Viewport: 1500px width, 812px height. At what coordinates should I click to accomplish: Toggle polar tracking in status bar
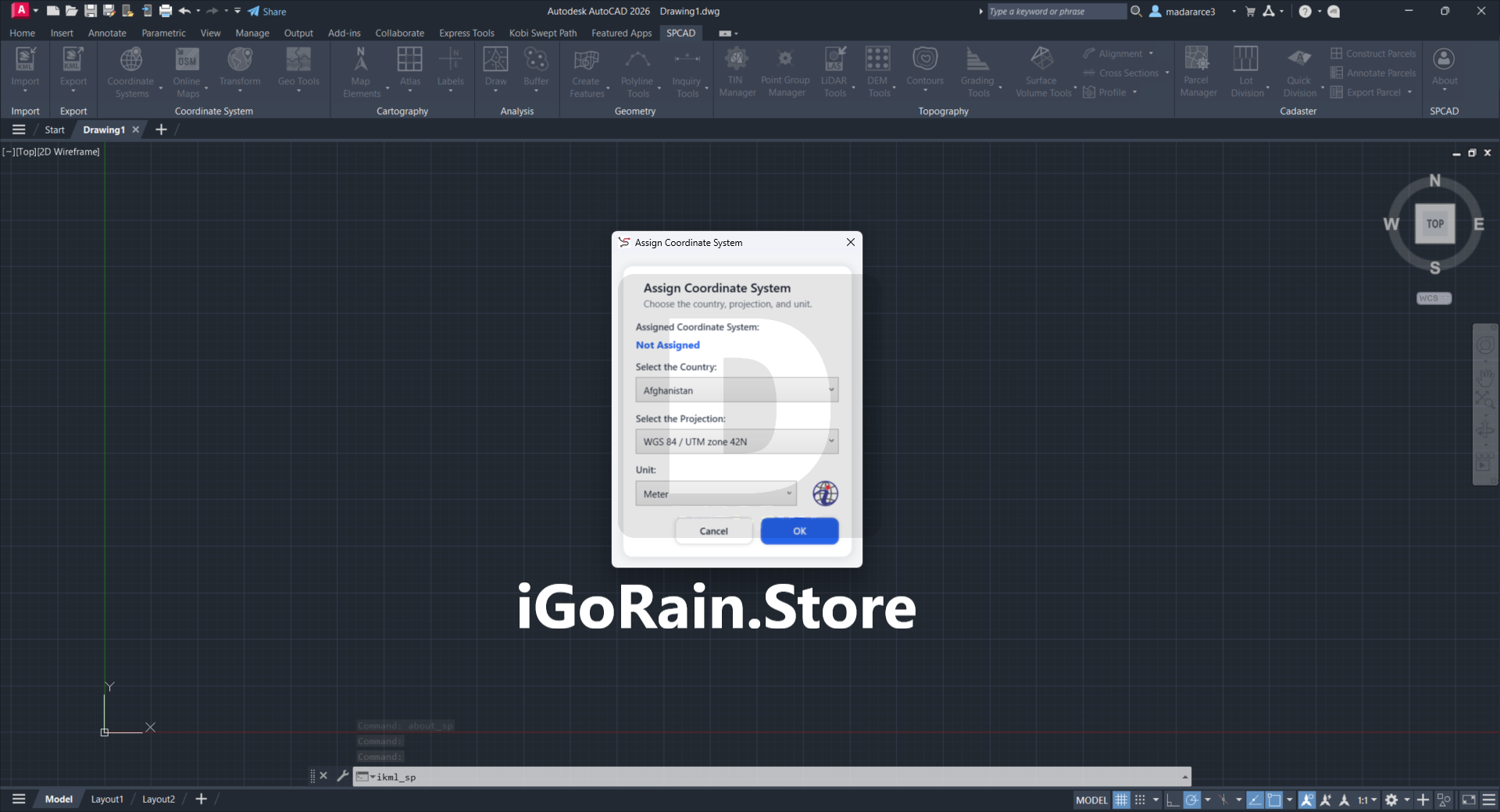pos(1191,800)
